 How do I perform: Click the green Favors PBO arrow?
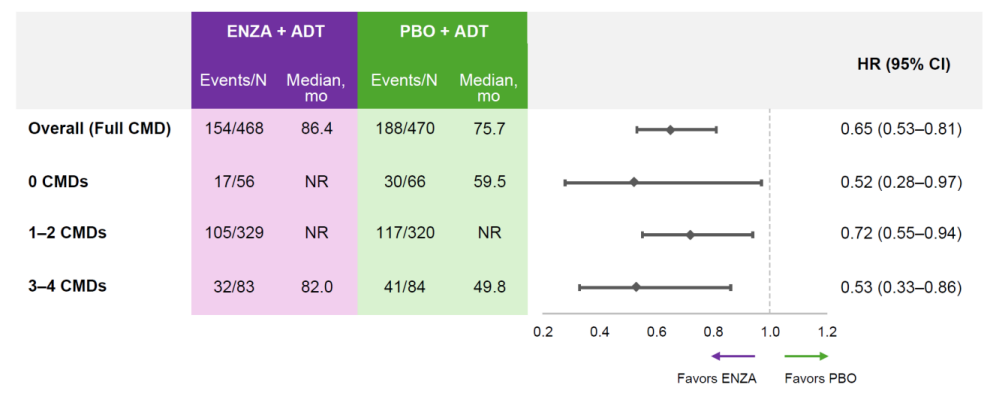806,356
